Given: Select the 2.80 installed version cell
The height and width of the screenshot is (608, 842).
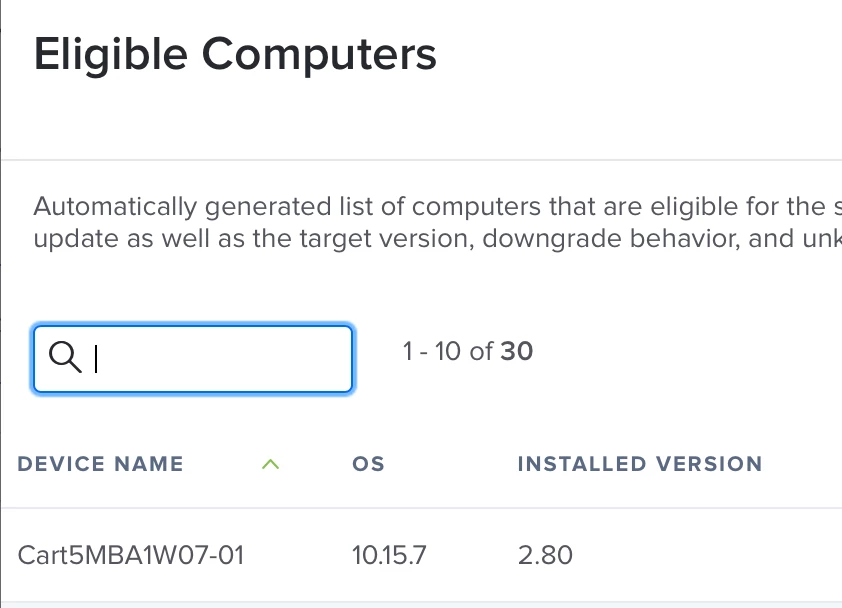Looking at the screenshot, I should (545, 555).
